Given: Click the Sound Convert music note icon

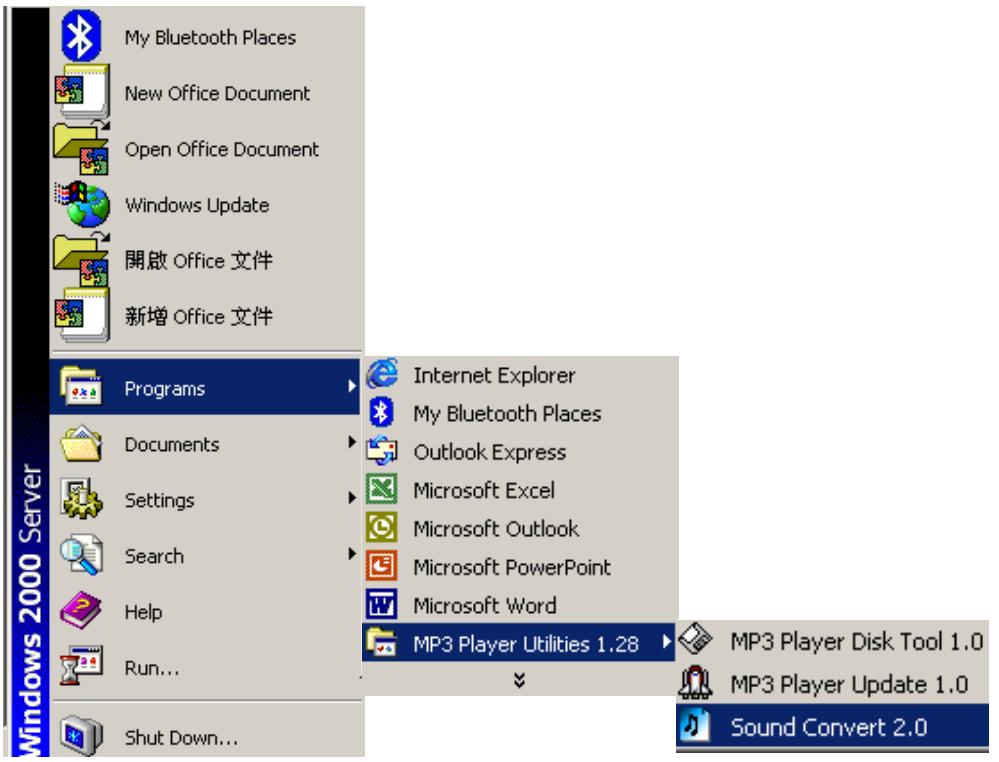Looking at the screenshot, I should point(695,725).
